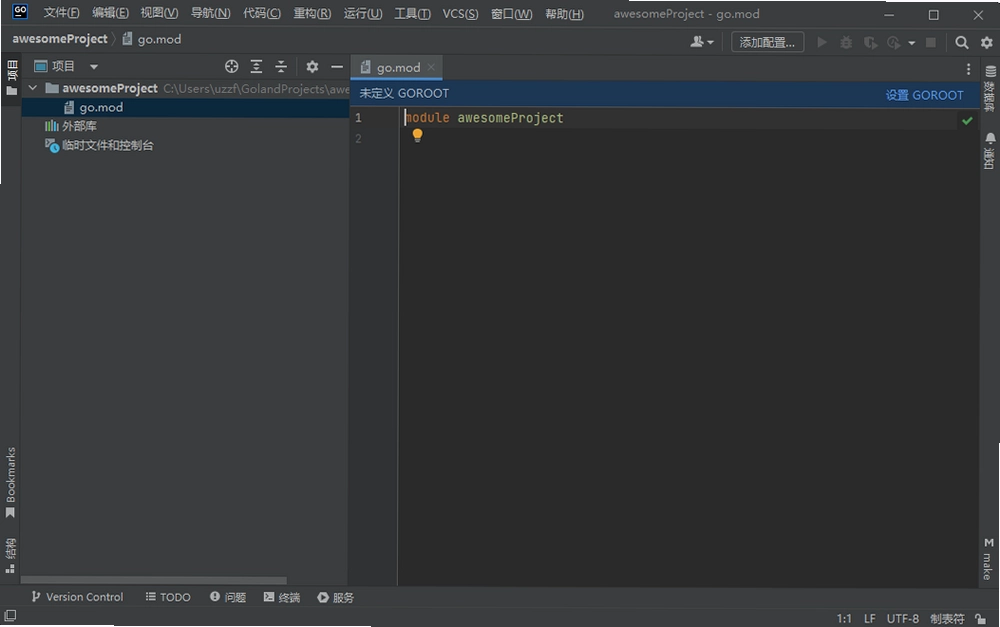Hide the project panel with minus icon
Image resolution: width=1000 pixels, height=627 pixels.
coord(337,66)
